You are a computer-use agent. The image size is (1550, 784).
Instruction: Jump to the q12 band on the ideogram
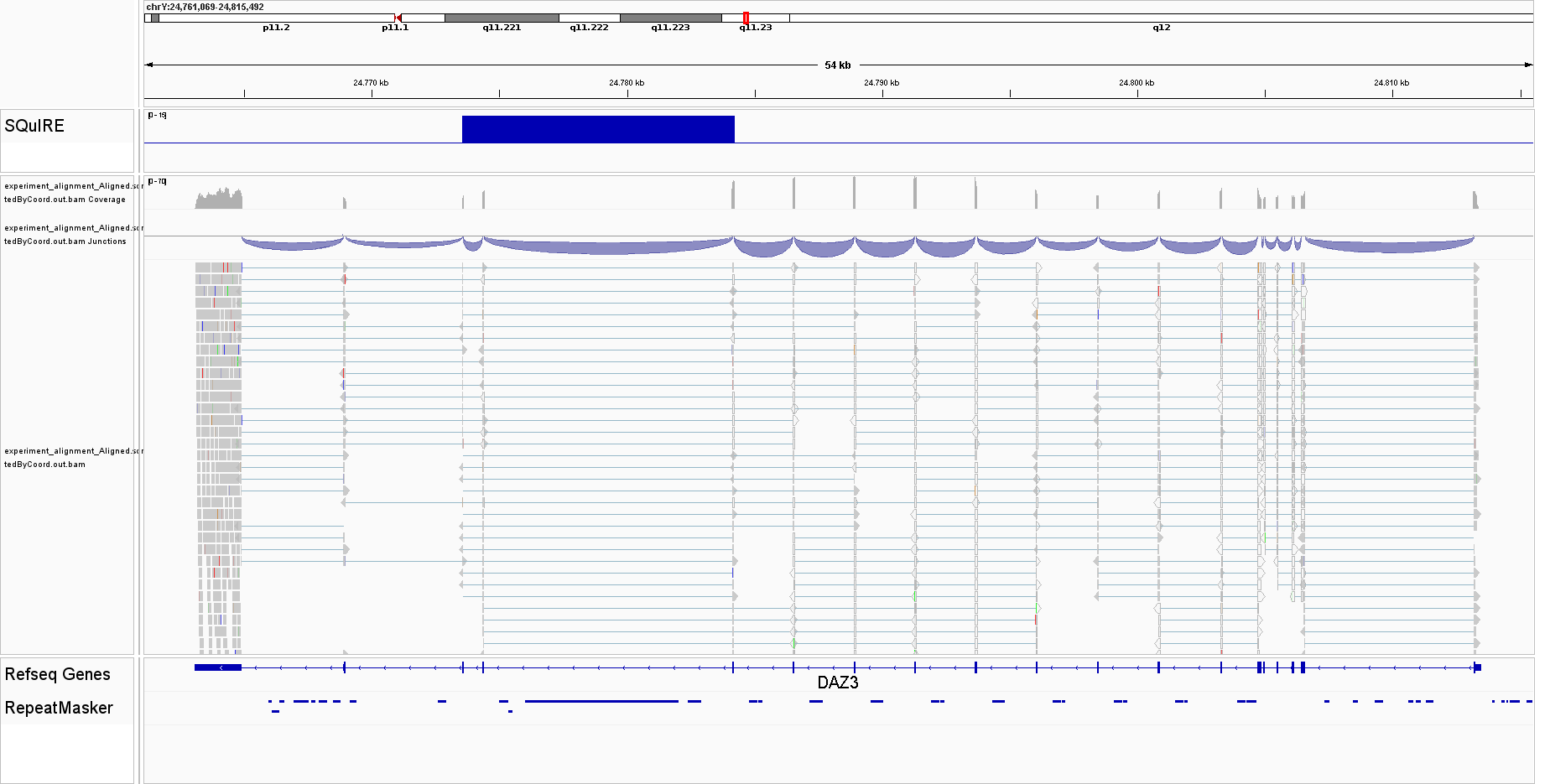pos(1161,18)
